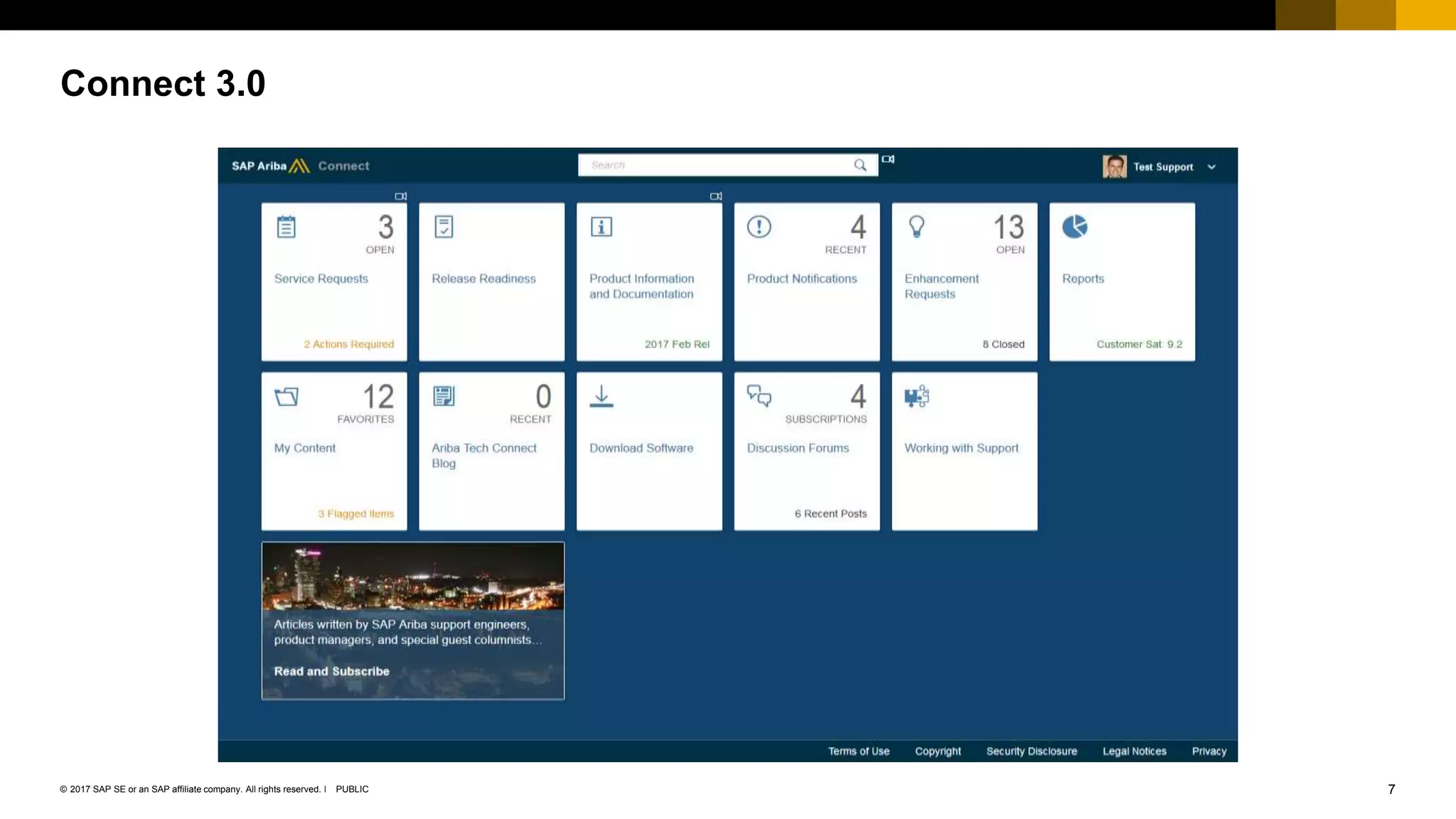Click the My Content folder icon

click(287, 396)
